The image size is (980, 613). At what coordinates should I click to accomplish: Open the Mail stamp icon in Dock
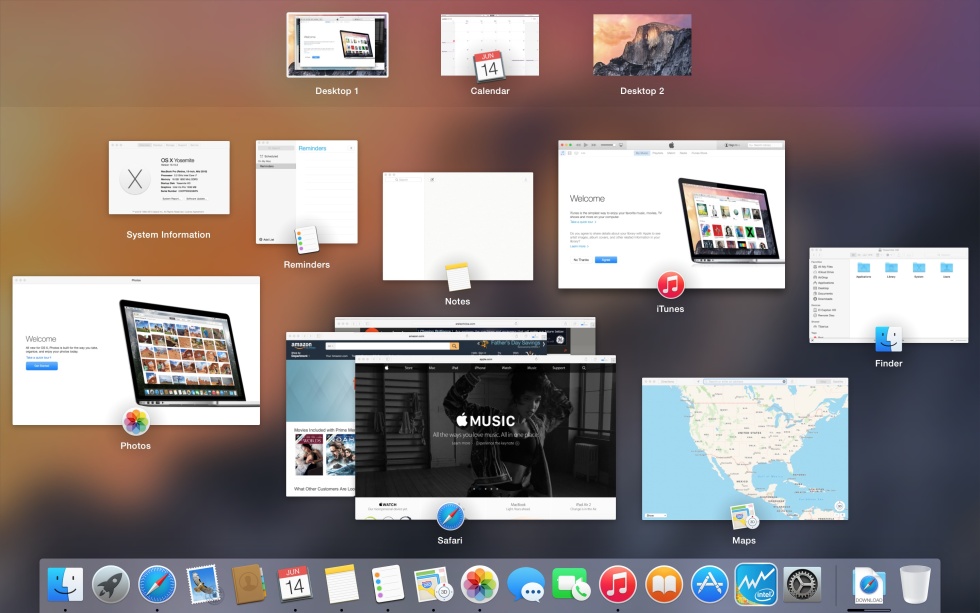tap(203, 584)
